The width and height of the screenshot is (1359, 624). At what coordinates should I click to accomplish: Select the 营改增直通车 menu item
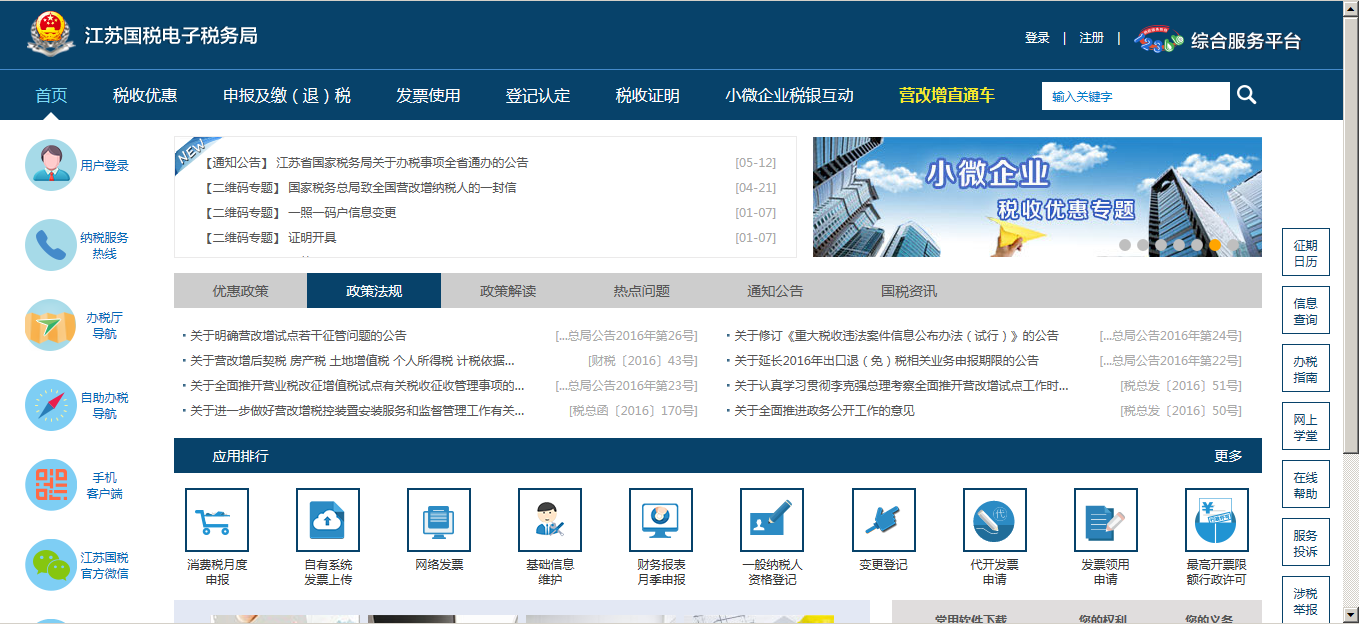coord(948,95)
